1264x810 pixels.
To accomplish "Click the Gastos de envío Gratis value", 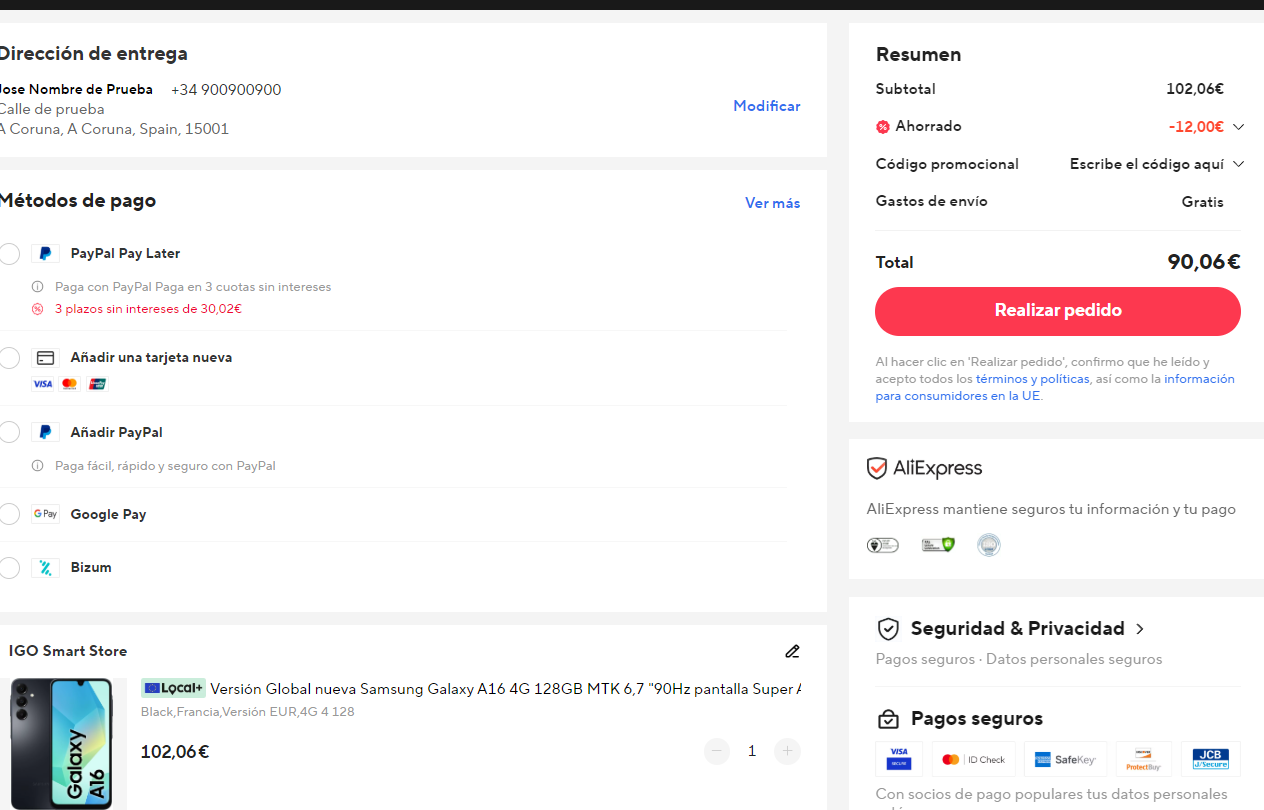I will point(1202,202).
